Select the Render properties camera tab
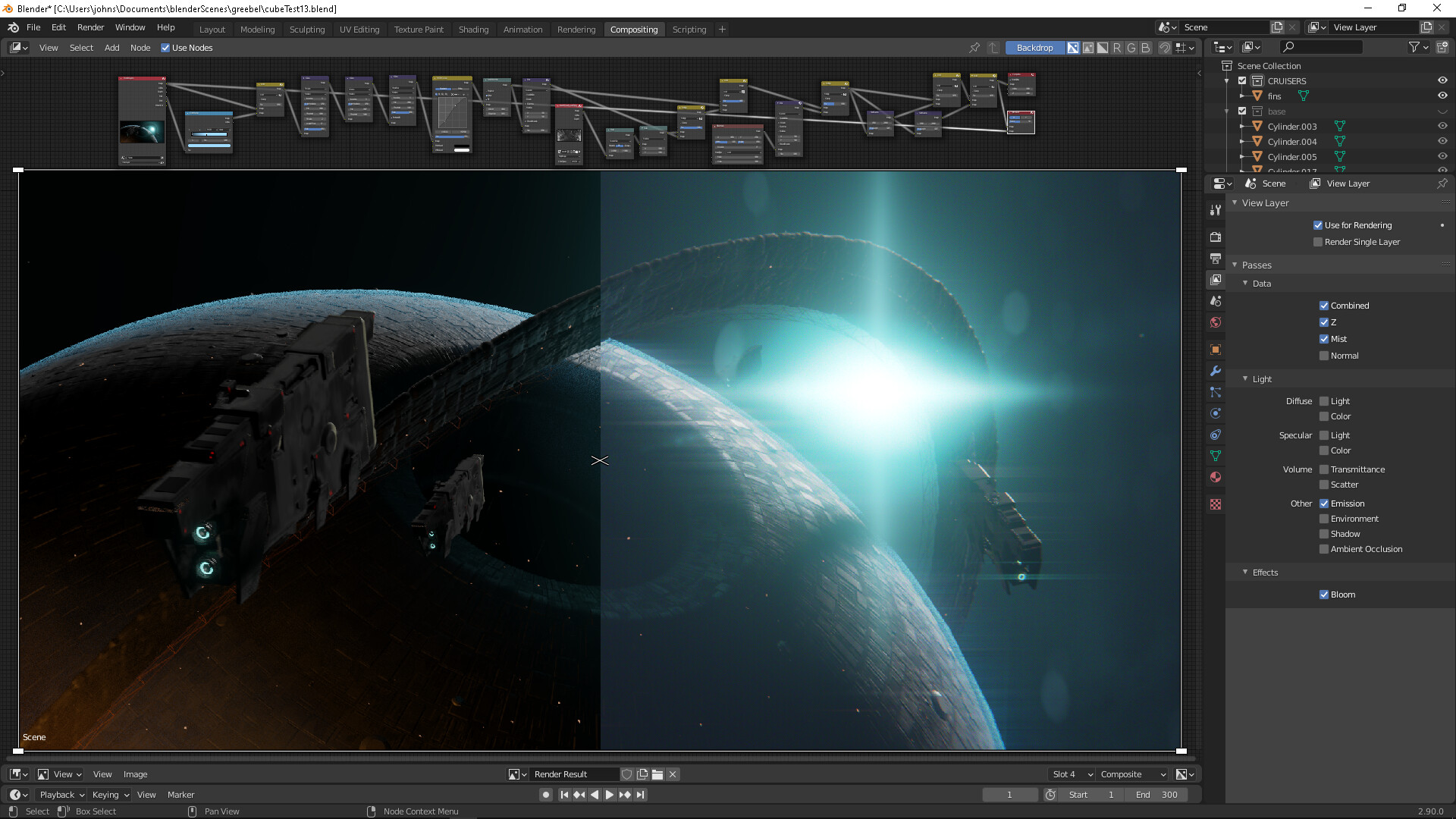The width and height of the screenshot is (1456, 819). coord(1216,237)
